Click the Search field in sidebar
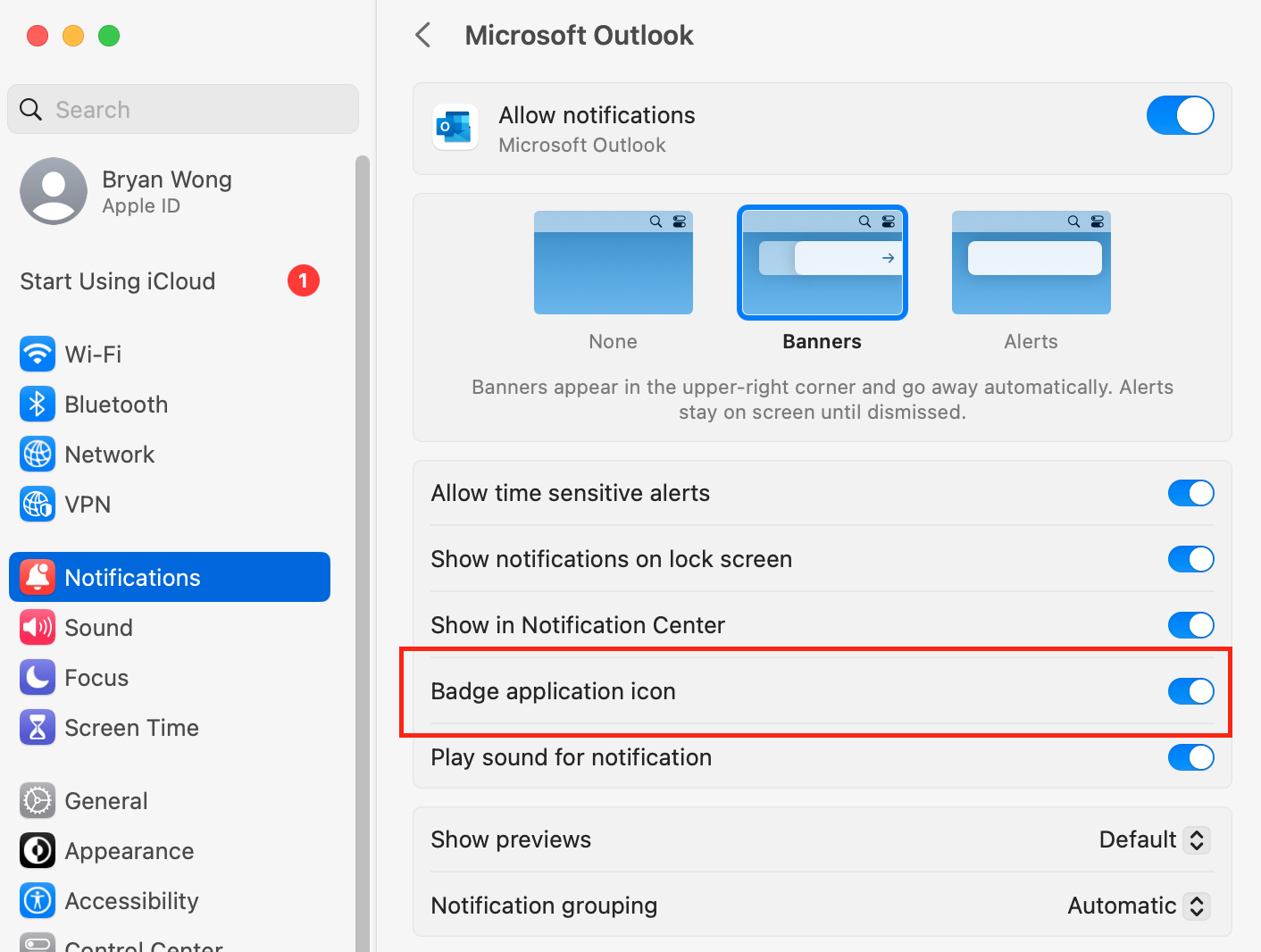Image resolution: width=1261 pixels, height=952 pixels. 183,110
